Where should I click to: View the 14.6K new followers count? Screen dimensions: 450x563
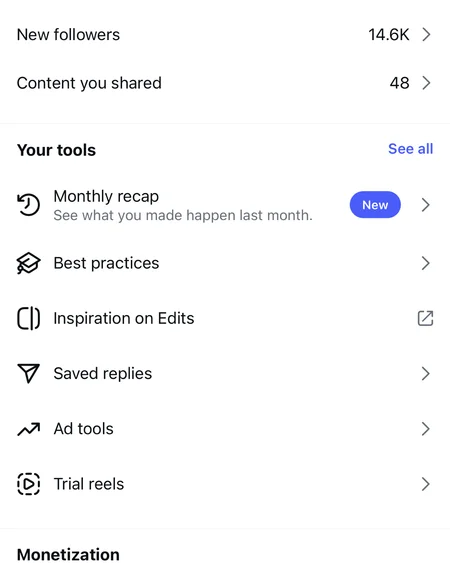click(389, 35)
